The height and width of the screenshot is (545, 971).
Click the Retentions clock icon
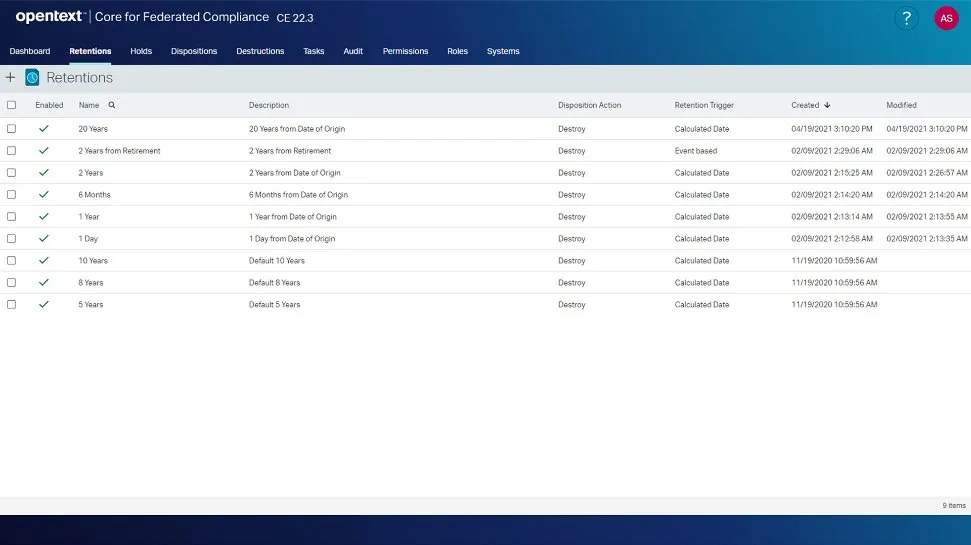click(x=32, y=77)
